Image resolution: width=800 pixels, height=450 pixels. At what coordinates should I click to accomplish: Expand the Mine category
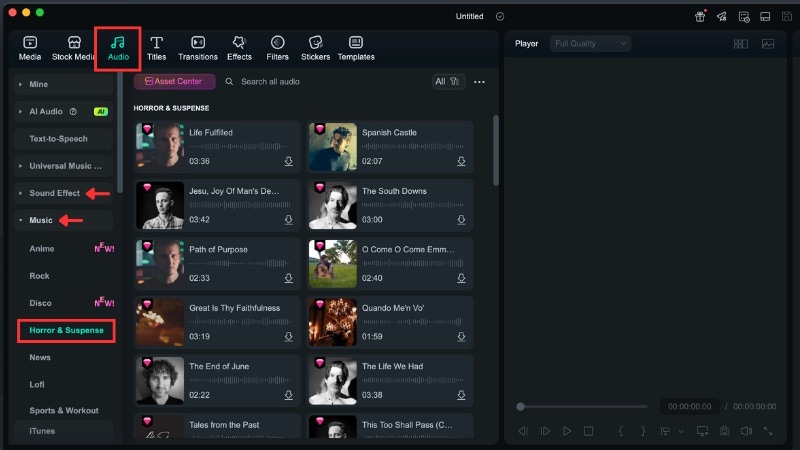[x=63, y=84]
